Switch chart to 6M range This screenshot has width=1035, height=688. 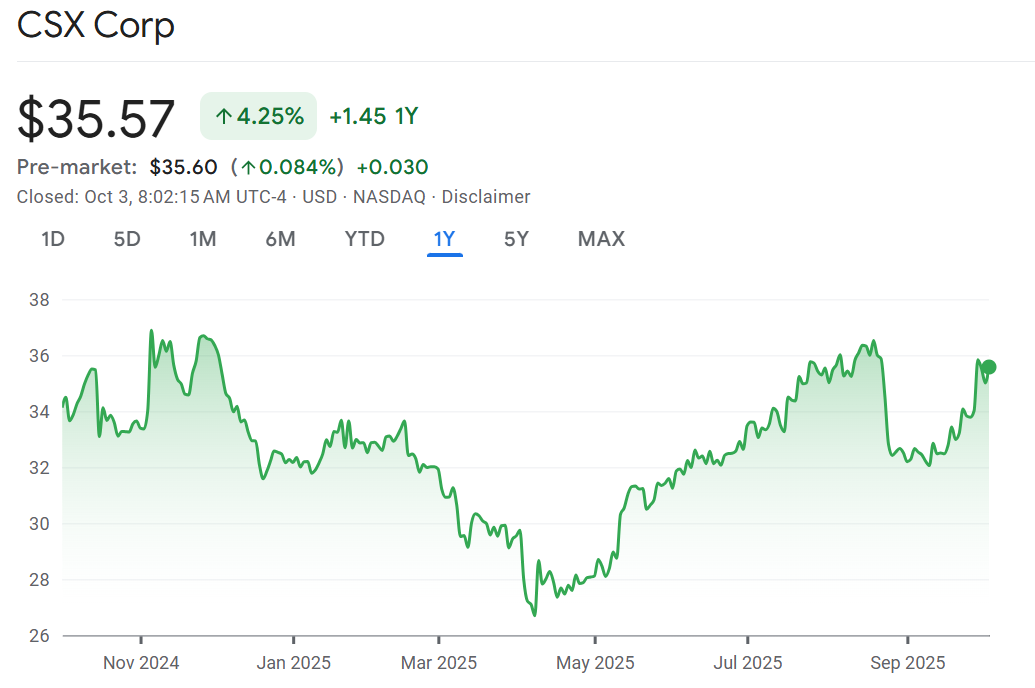click(x=280, y=239)
